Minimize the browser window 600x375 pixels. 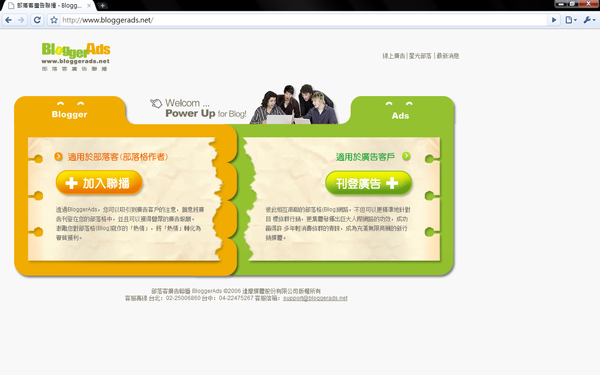pyautogui.click(x=561, y=4)
